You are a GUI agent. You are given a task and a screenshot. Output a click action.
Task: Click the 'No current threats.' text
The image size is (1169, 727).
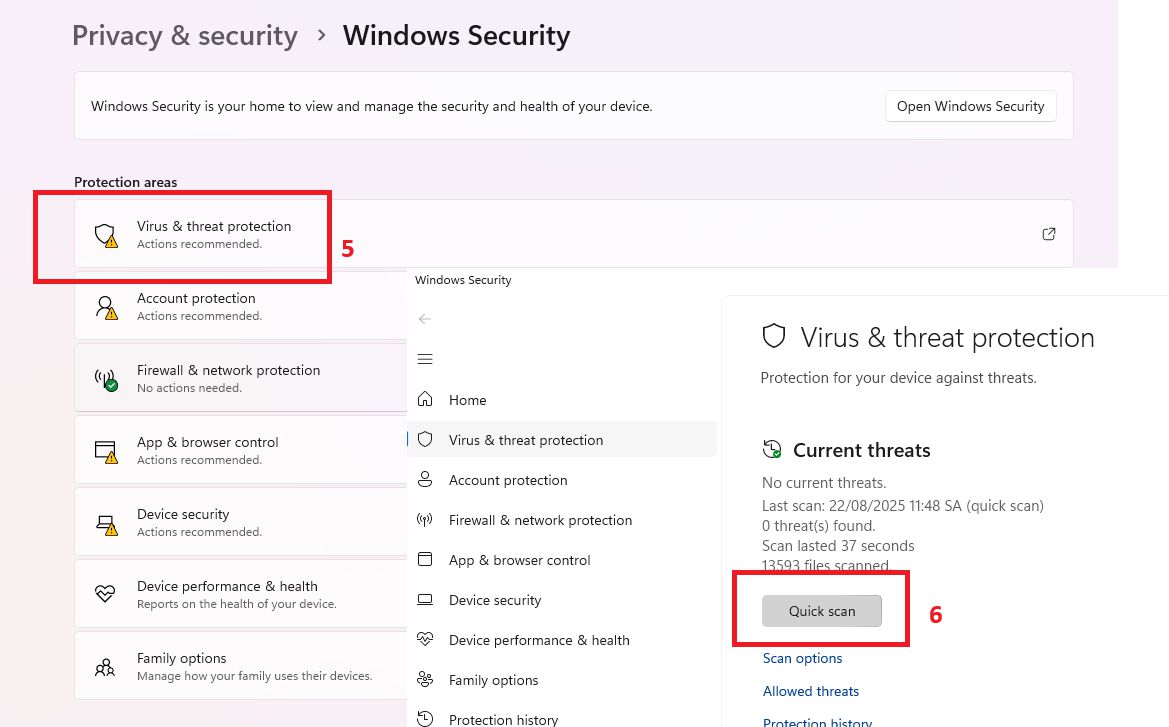pyautogui.click(x=824, y=482)
